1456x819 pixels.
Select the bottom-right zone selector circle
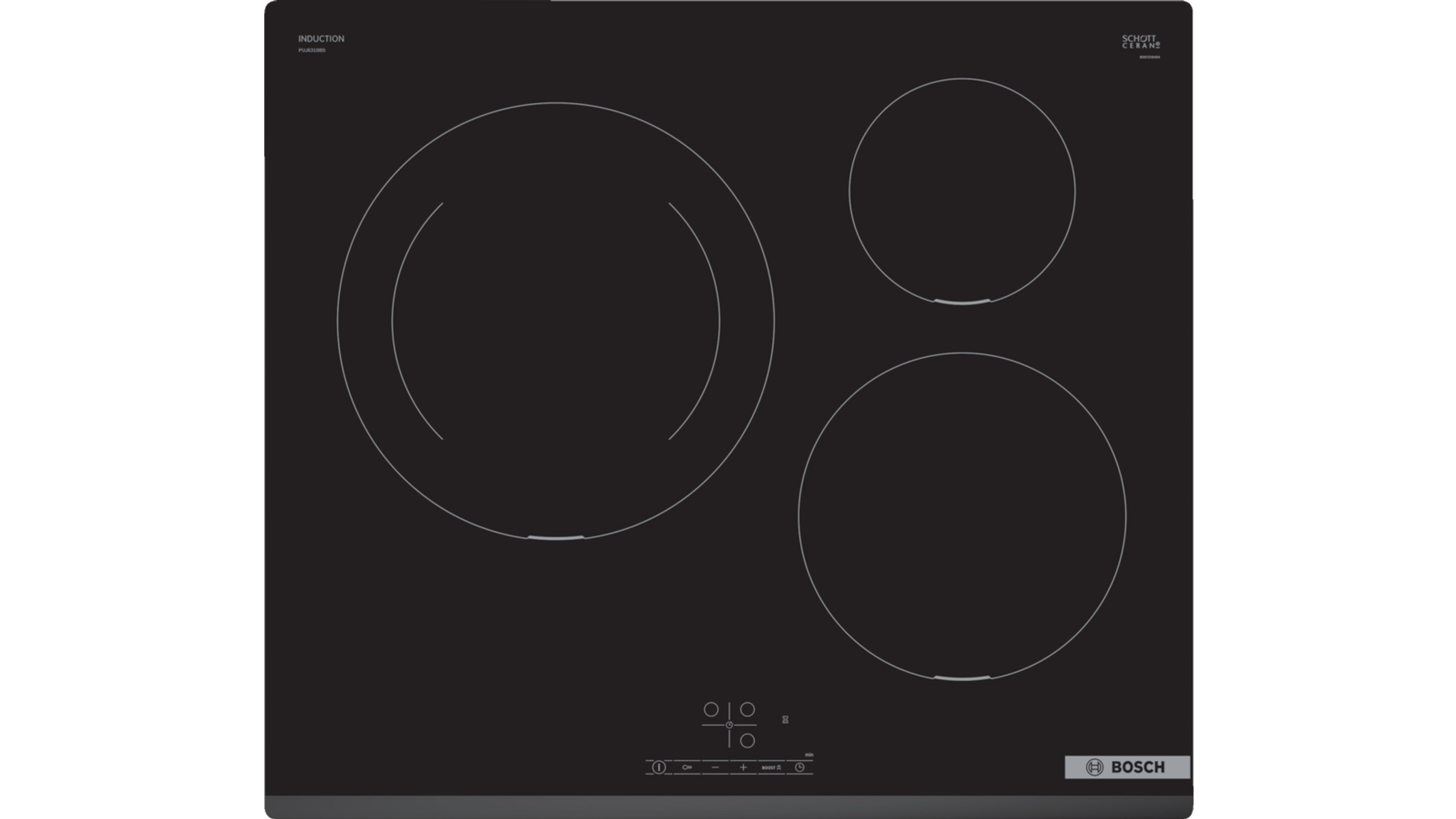tap(747, 741)
